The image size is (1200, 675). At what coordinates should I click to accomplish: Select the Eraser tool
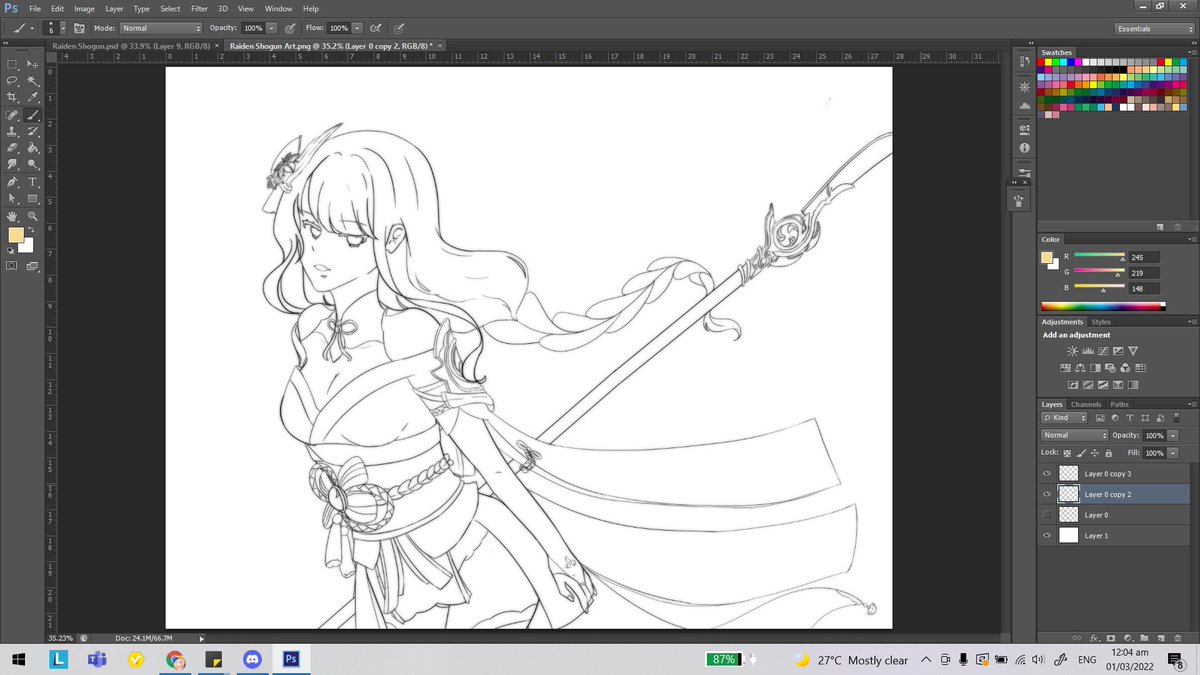pyautogui.click(x=12, y=147)
